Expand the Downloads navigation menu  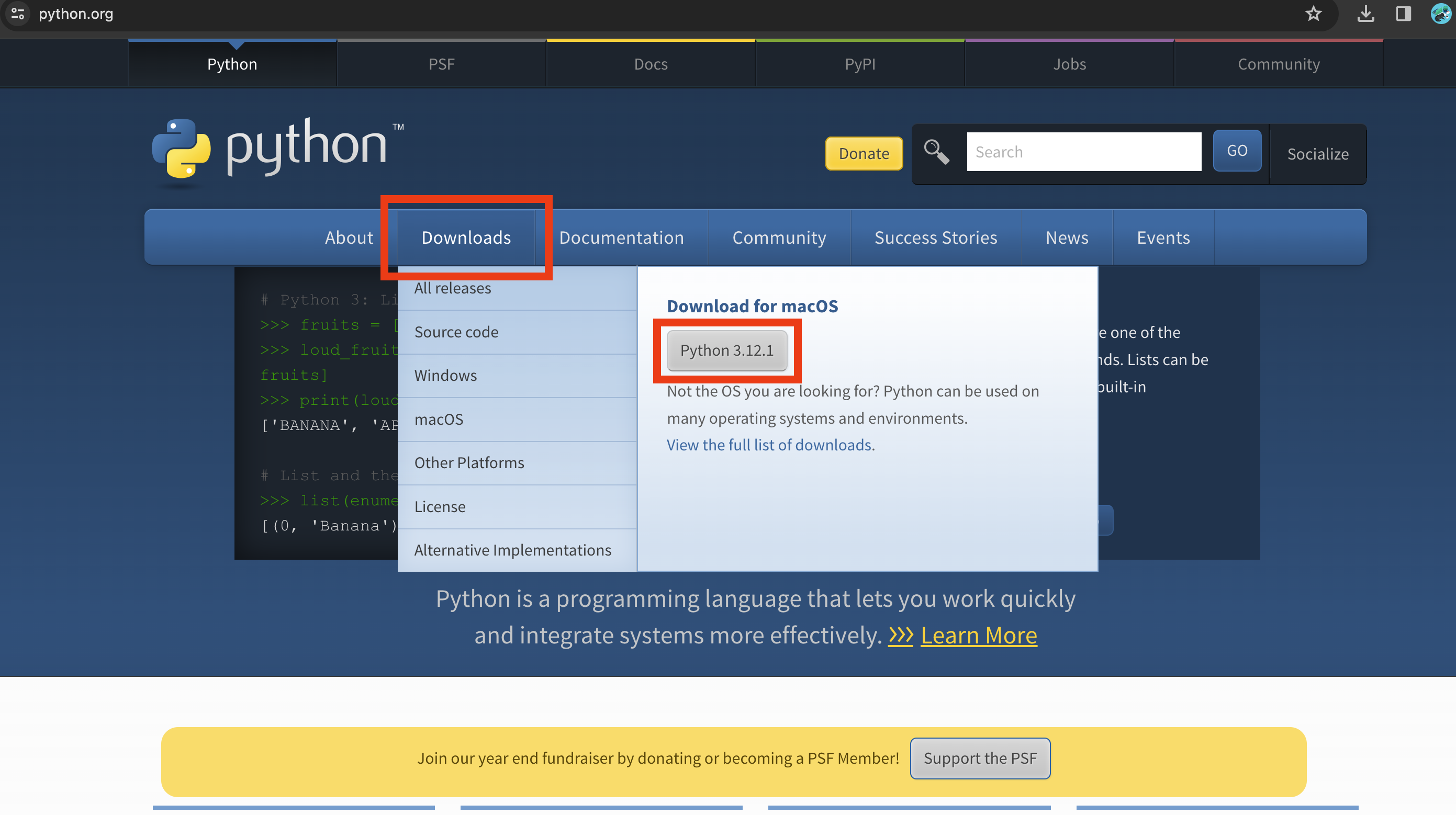click(x=466, y=237)
